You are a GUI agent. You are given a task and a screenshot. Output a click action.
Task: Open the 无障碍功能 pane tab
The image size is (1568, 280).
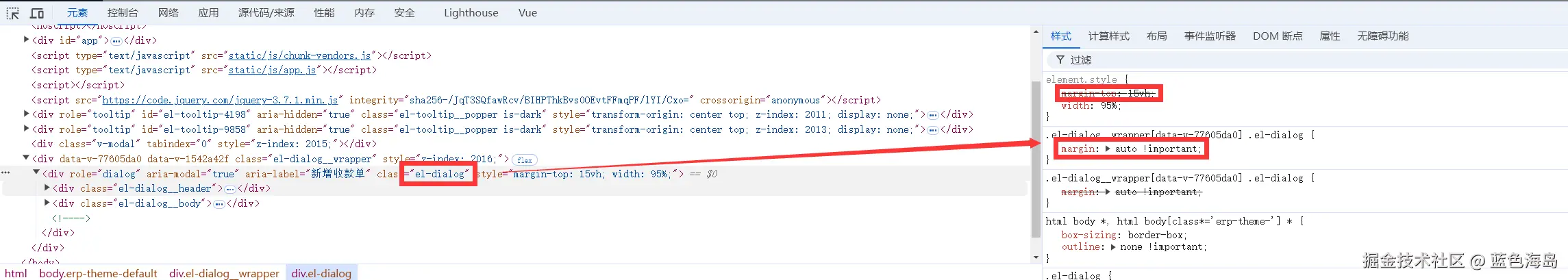point(1382,36)
